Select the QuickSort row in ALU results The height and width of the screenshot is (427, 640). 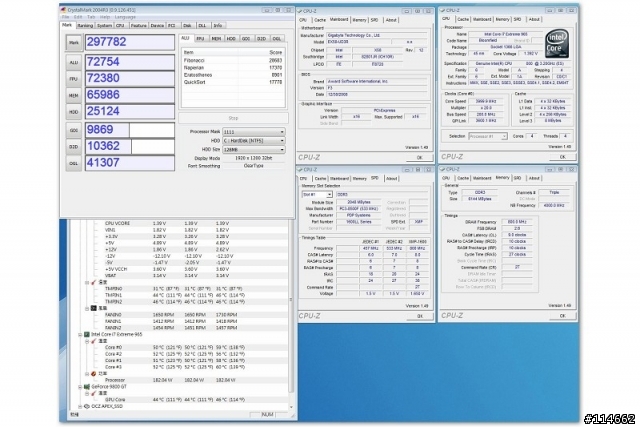233,82
